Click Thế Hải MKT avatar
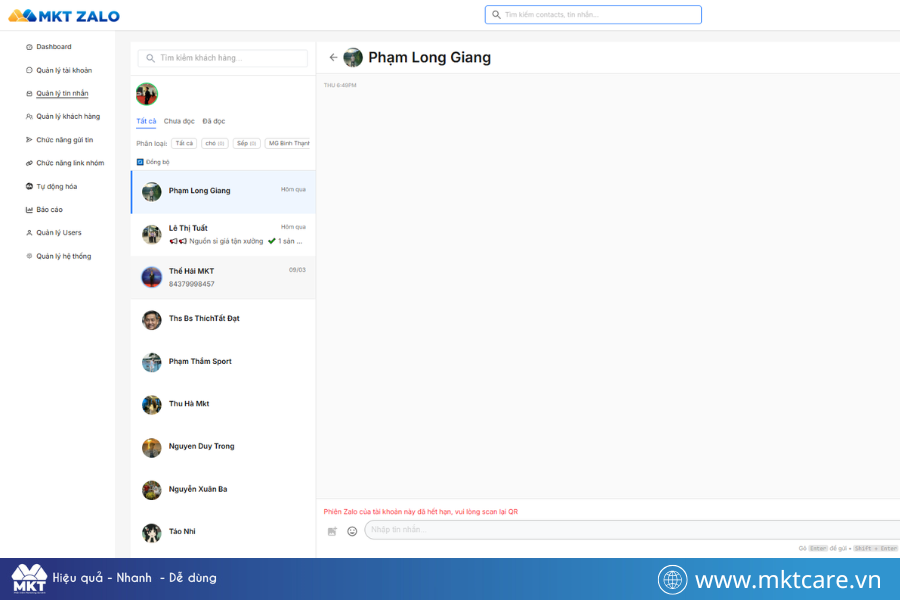 (x=152, y=277)
